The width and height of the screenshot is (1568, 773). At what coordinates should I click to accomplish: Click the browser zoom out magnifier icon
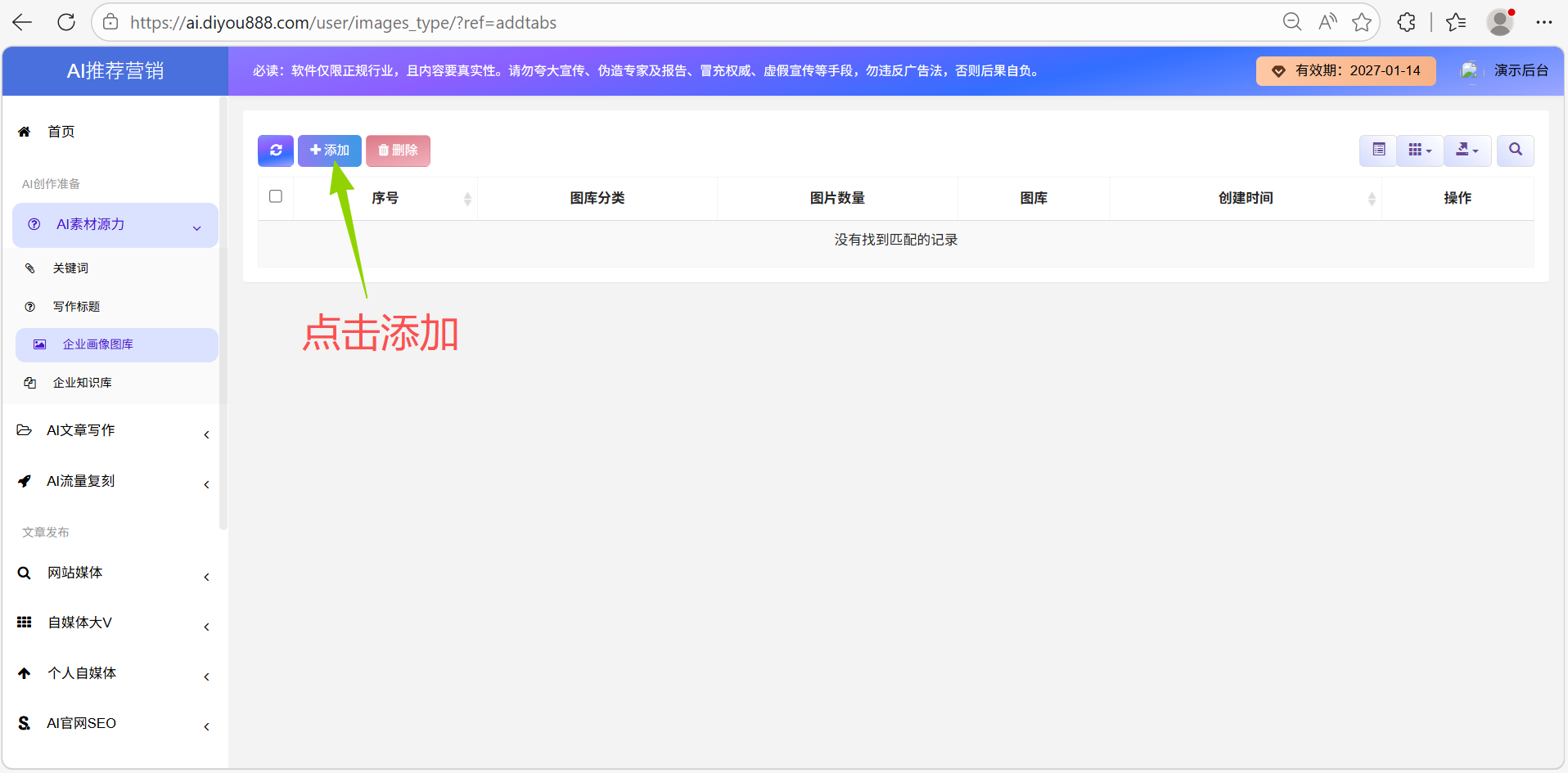pyautogui.click(x=1291, y=22)
